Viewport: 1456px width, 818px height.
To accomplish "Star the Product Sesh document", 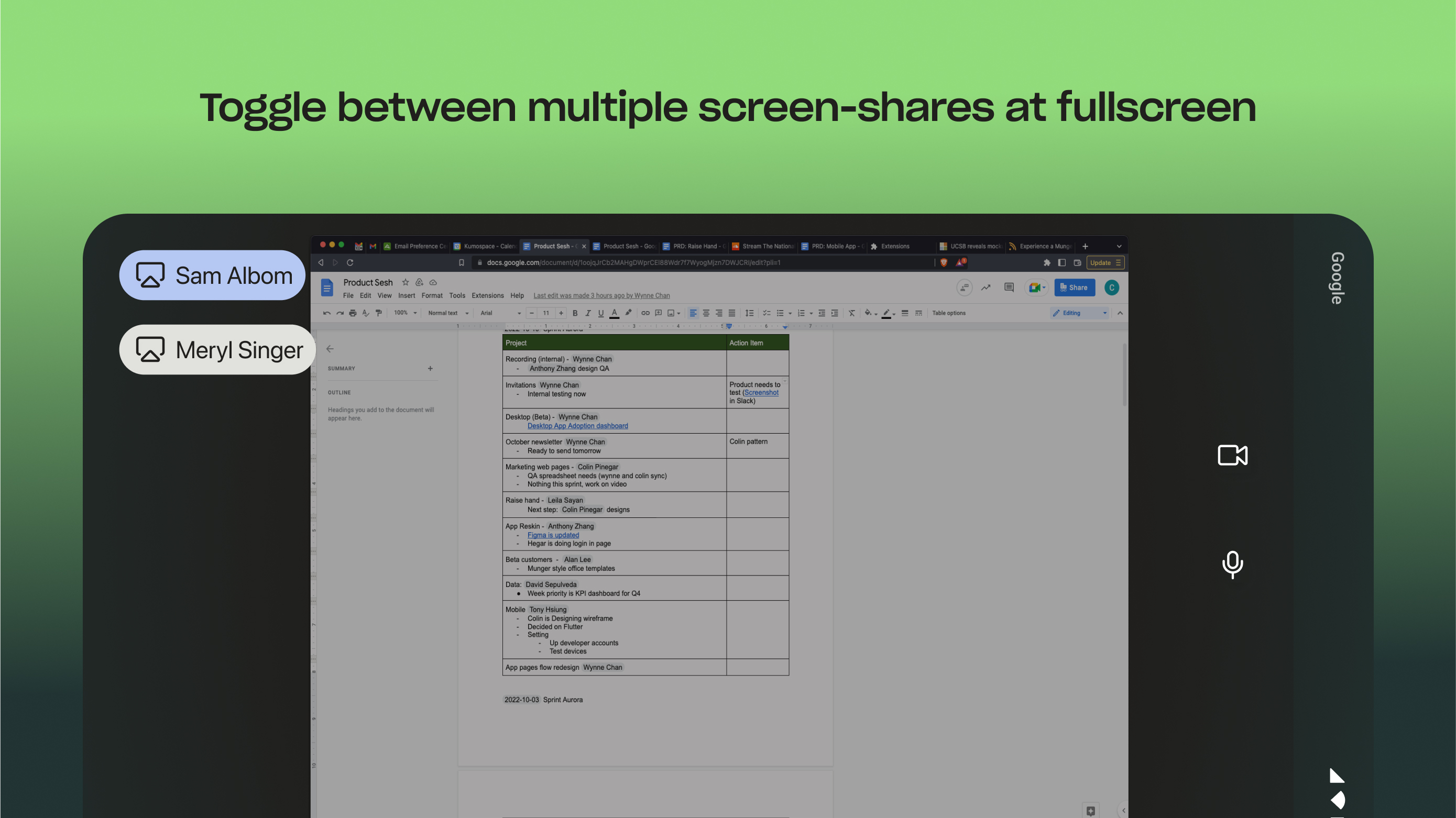I will [x=406, y=282].
